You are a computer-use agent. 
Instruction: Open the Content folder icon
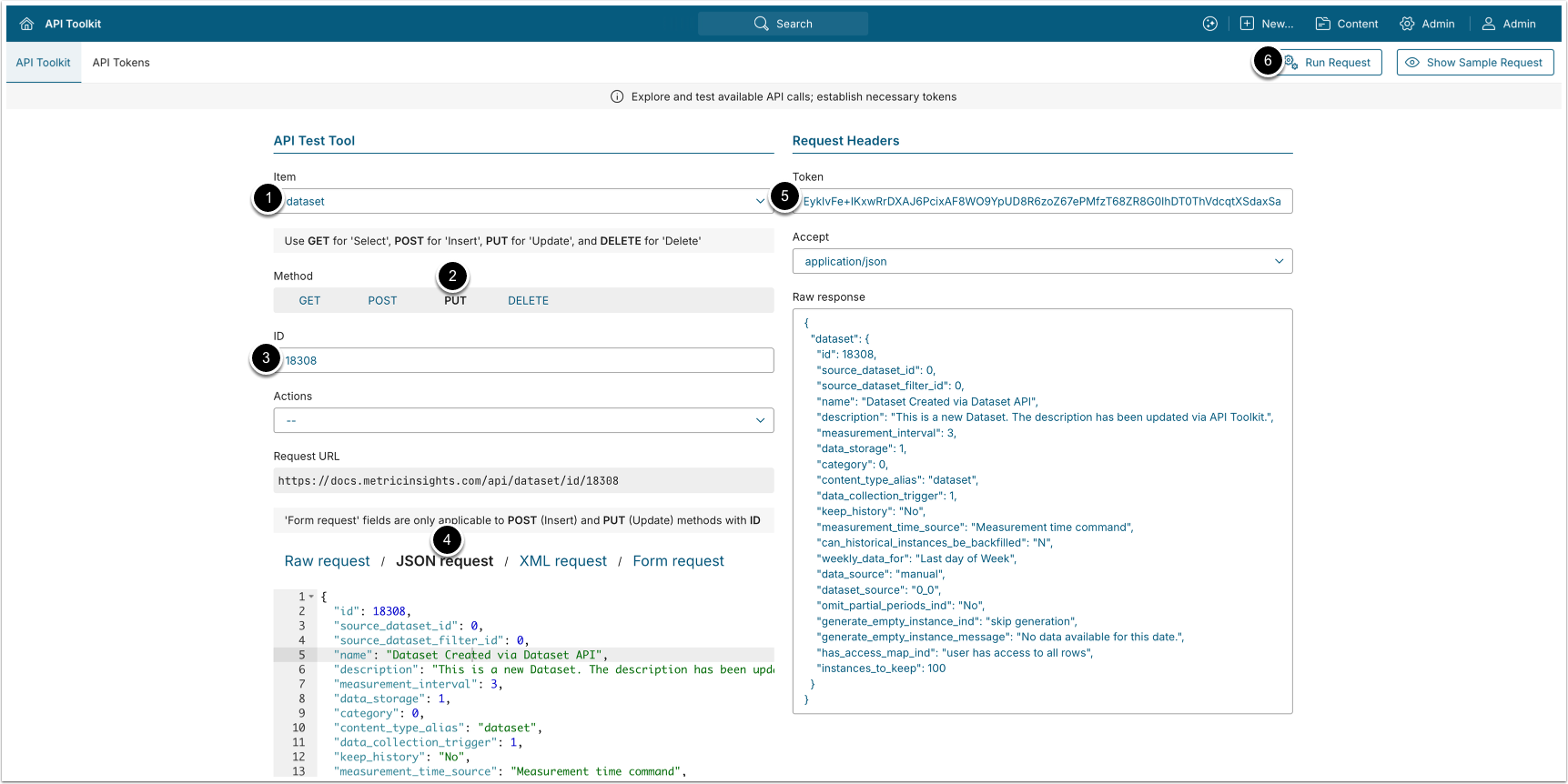(1322, 24)
